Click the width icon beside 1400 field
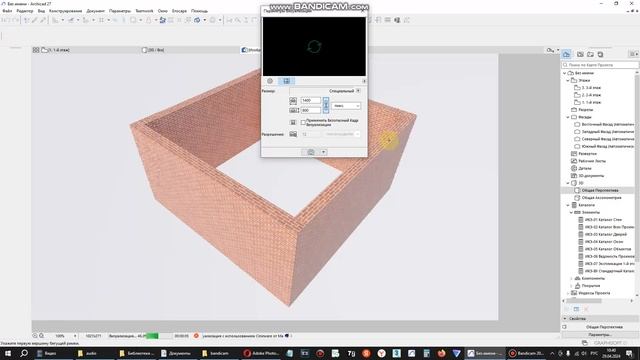Image resolution: width=640 pixels, height=360 pixels. [x=293, y=100]
